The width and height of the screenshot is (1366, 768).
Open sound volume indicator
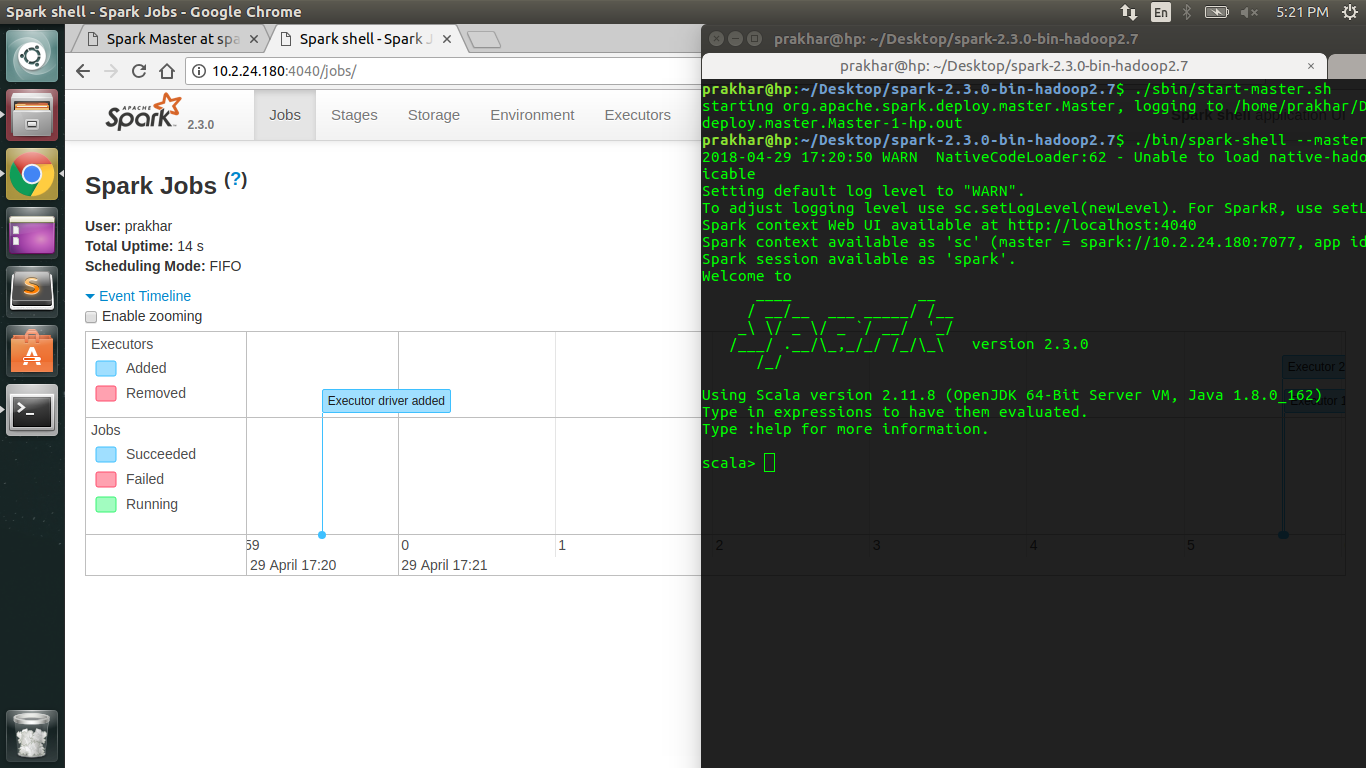[1248, 12]
